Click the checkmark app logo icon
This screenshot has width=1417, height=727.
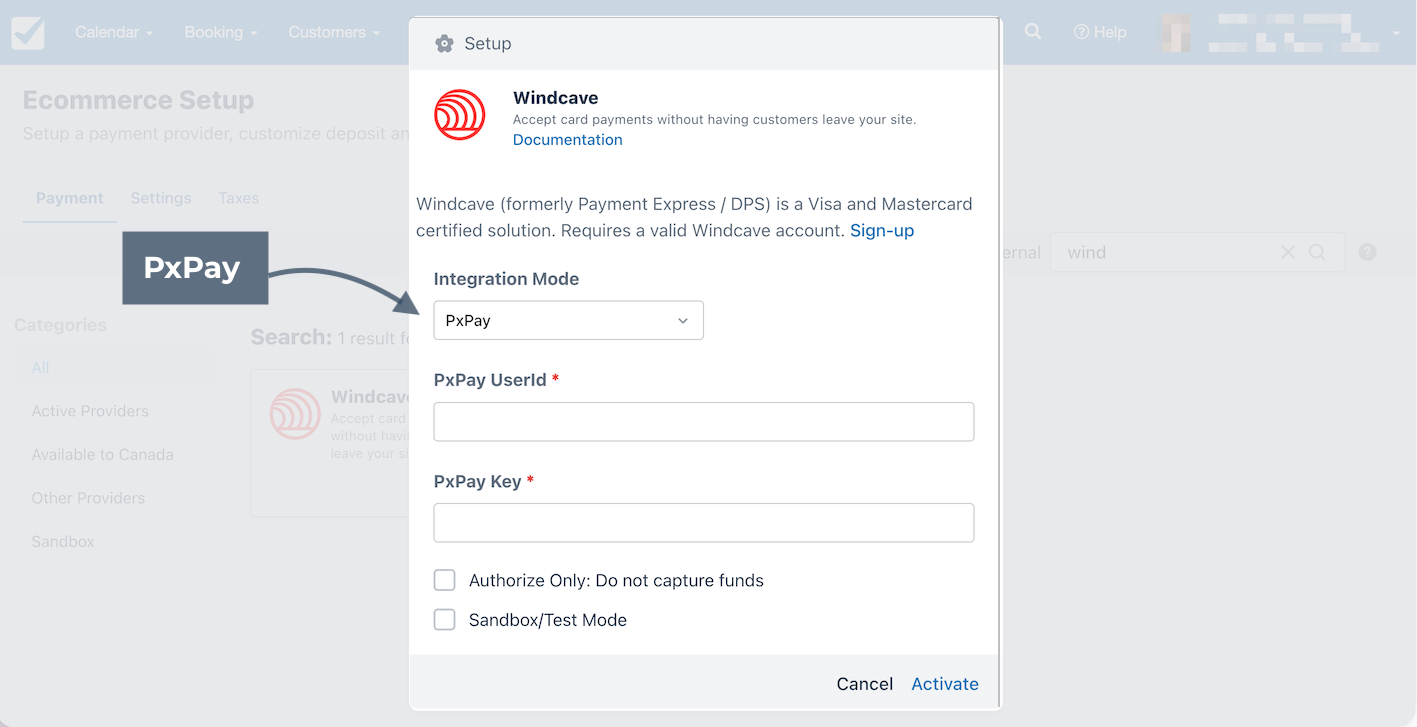(28, 33)
